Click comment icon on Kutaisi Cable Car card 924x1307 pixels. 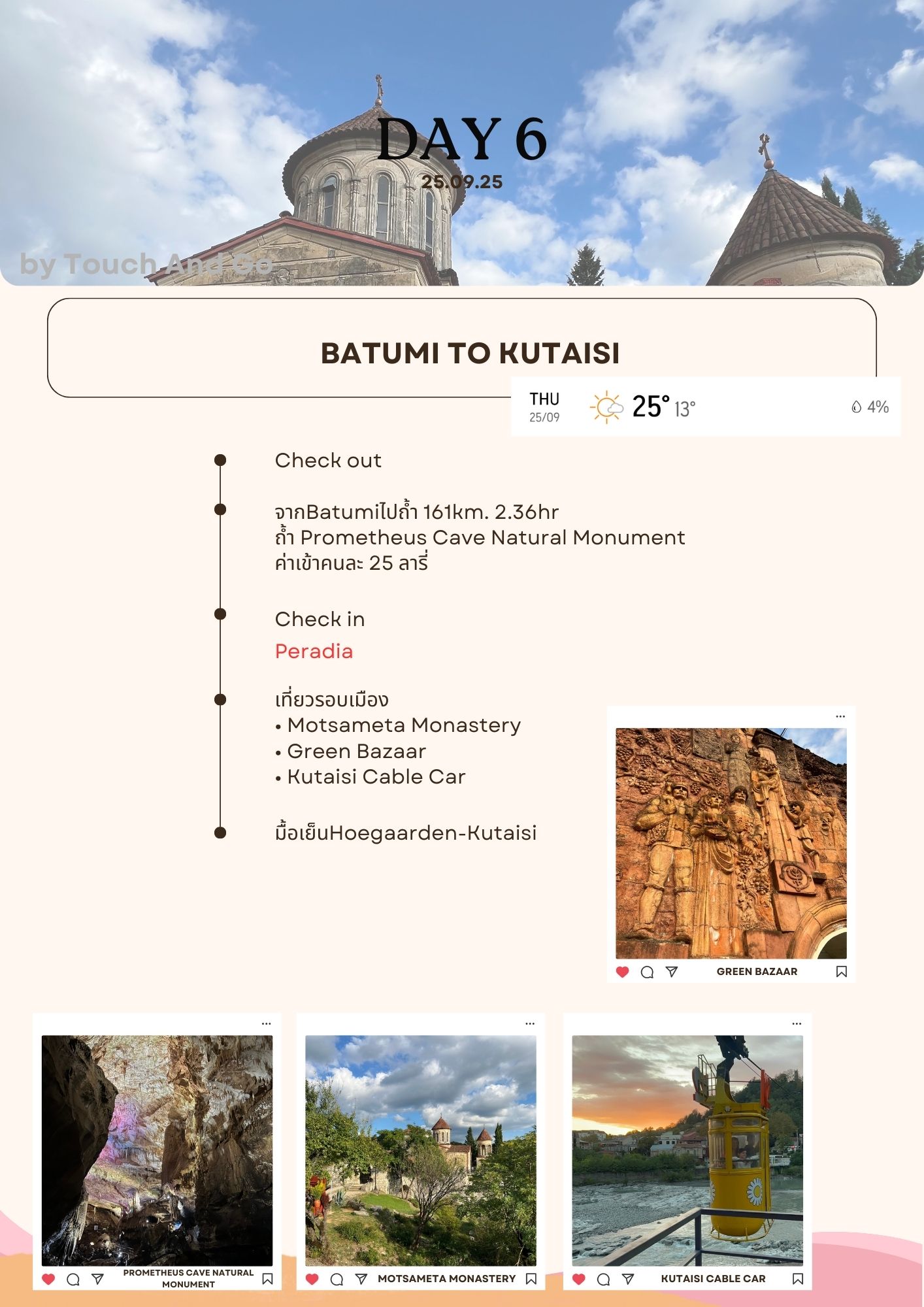(x=604, y=1279)
